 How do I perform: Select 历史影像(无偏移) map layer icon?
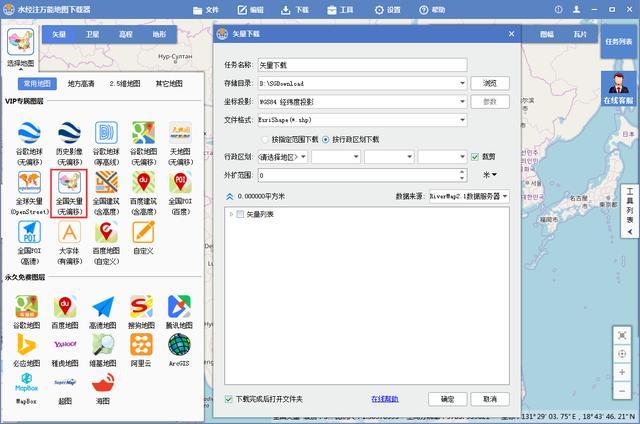(x=69, y=133)
